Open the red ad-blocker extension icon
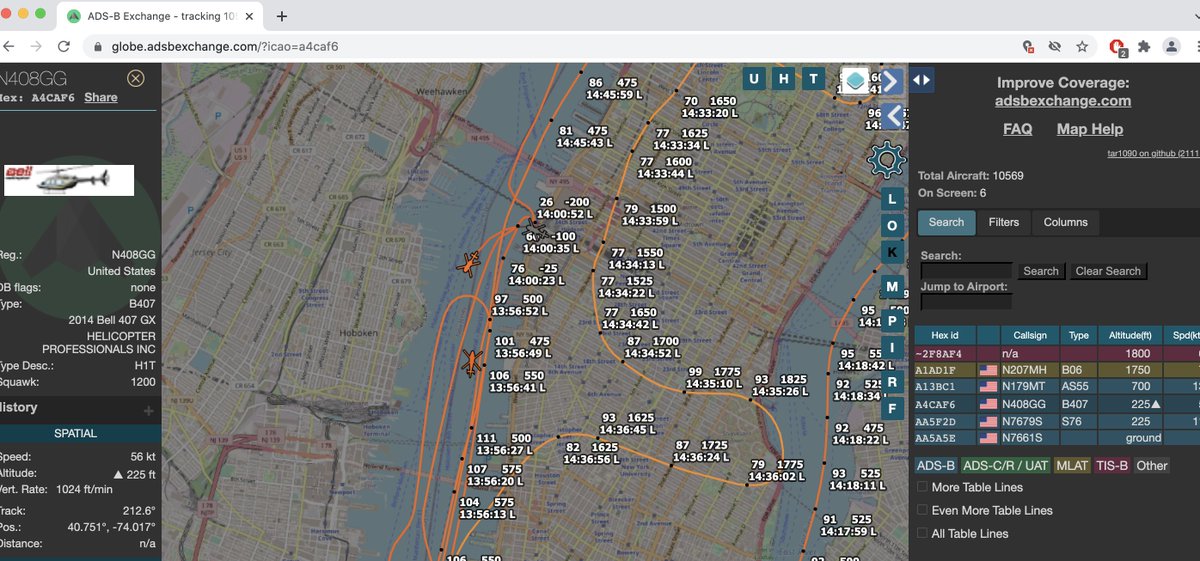This screenshot has width=1200, height=561. [1118, 46]
